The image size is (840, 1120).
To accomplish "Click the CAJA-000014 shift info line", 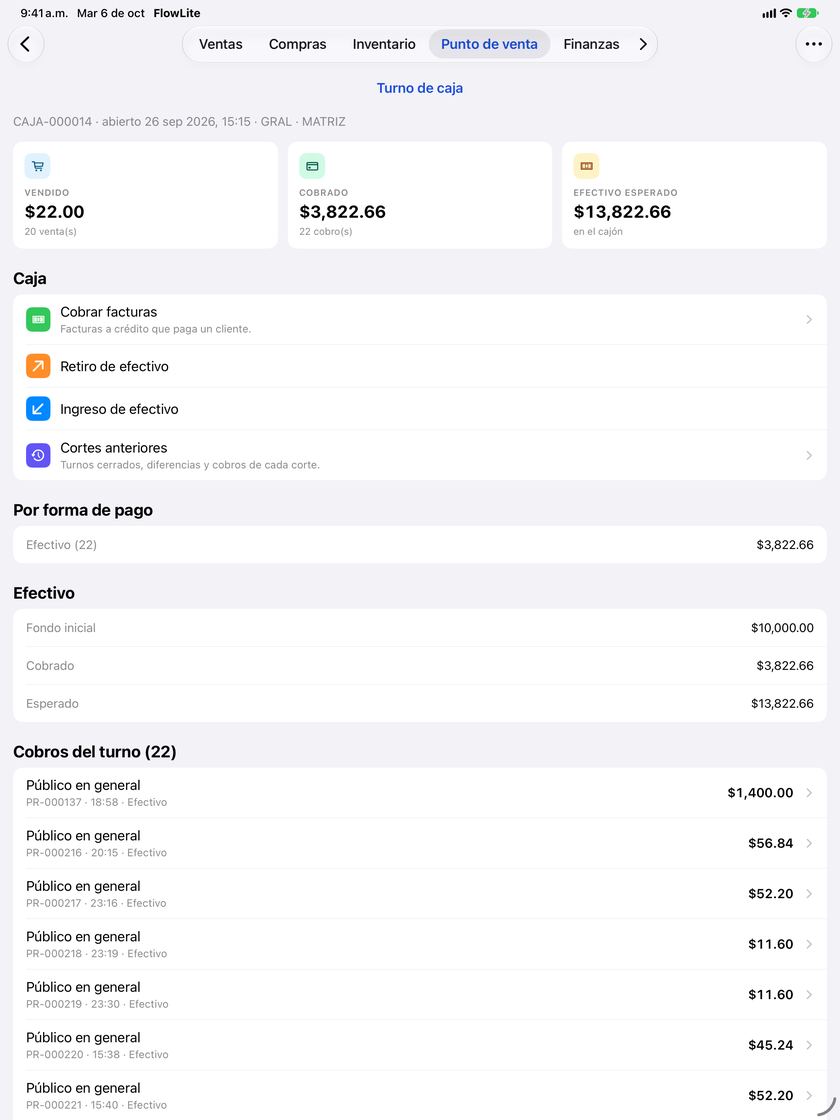I will [x=179, y=121].
